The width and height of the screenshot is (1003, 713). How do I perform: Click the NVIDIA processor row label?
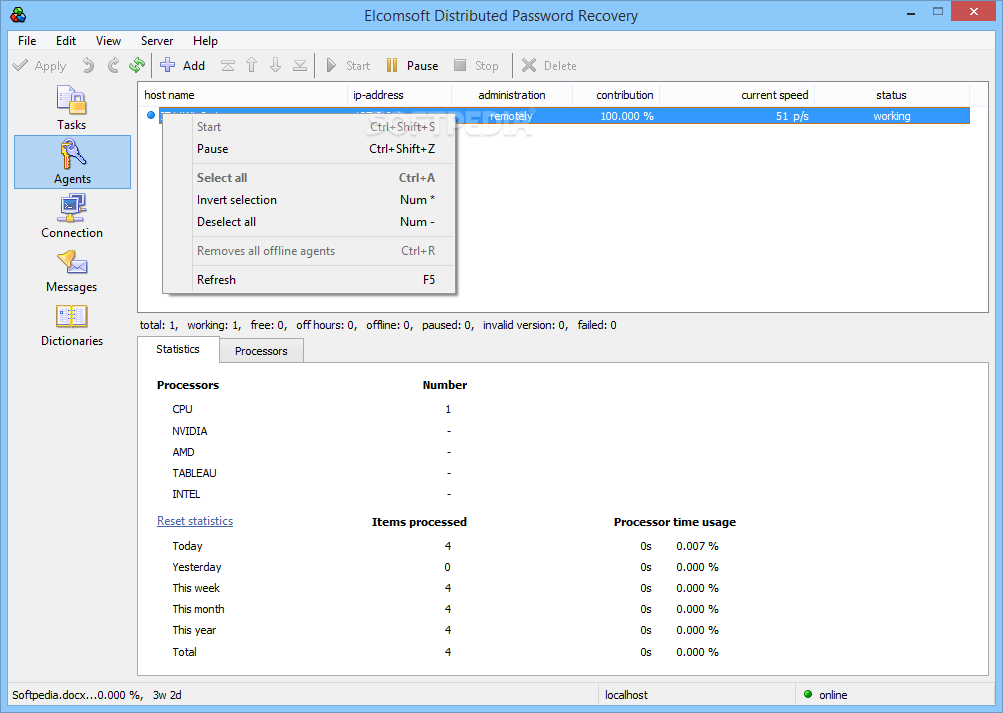pos(190,431)
